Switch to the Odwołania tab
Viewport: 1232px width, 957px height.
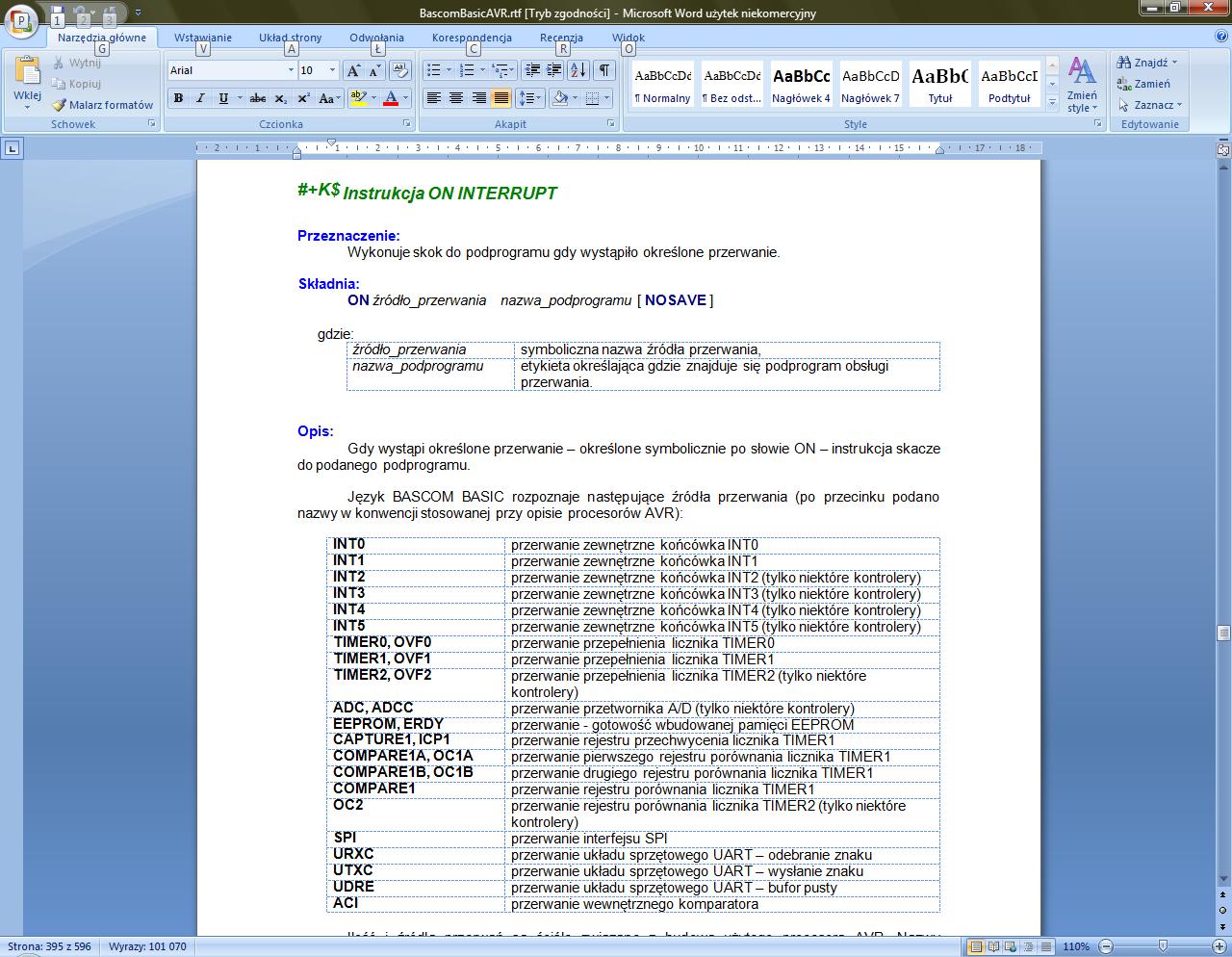click(377, 38)
